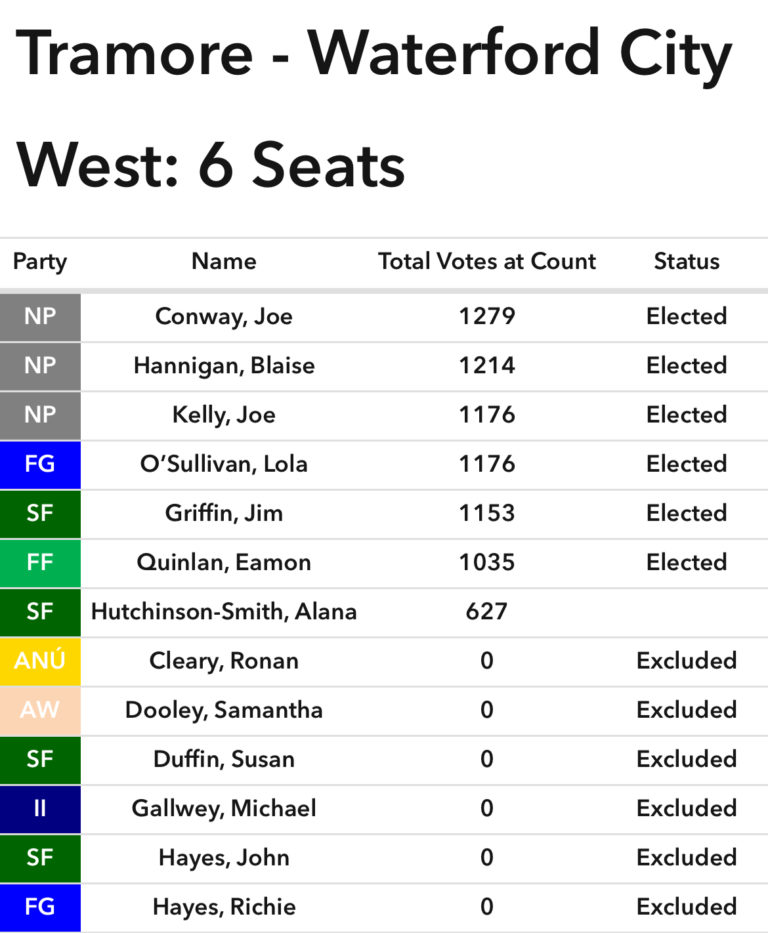Open candidate Quinlan, Eamon
Viewport: 768px width, 933px height.
(224, 563)
